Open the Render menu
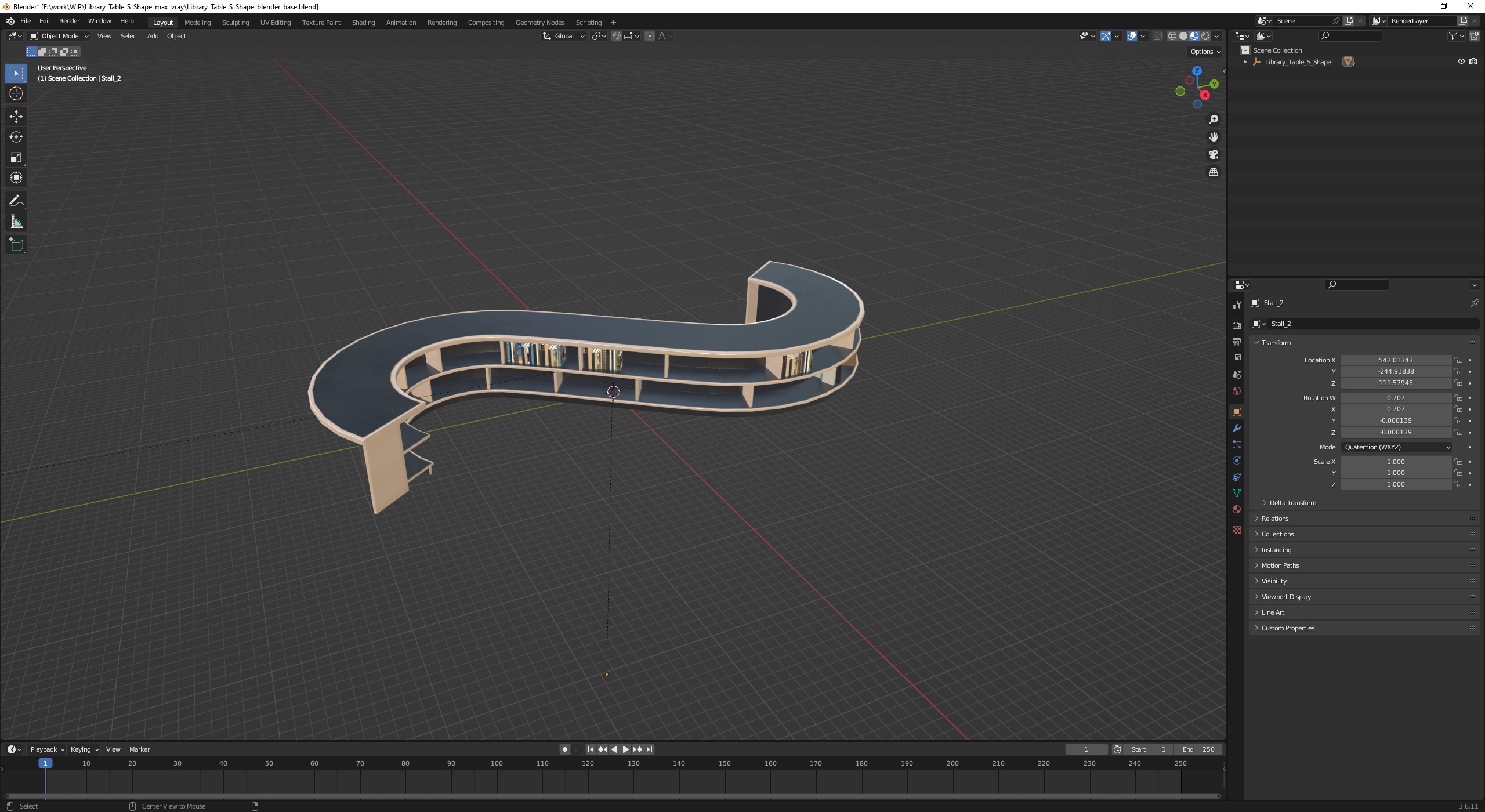 69,21
